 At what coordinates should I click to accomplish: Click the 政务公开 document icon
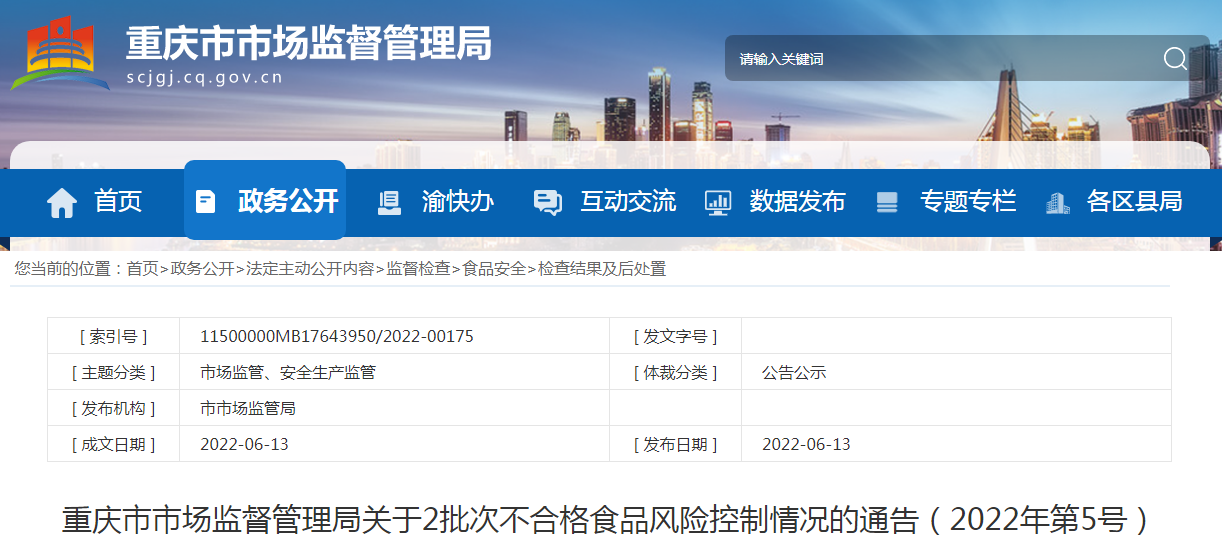(x=205, y=201)
